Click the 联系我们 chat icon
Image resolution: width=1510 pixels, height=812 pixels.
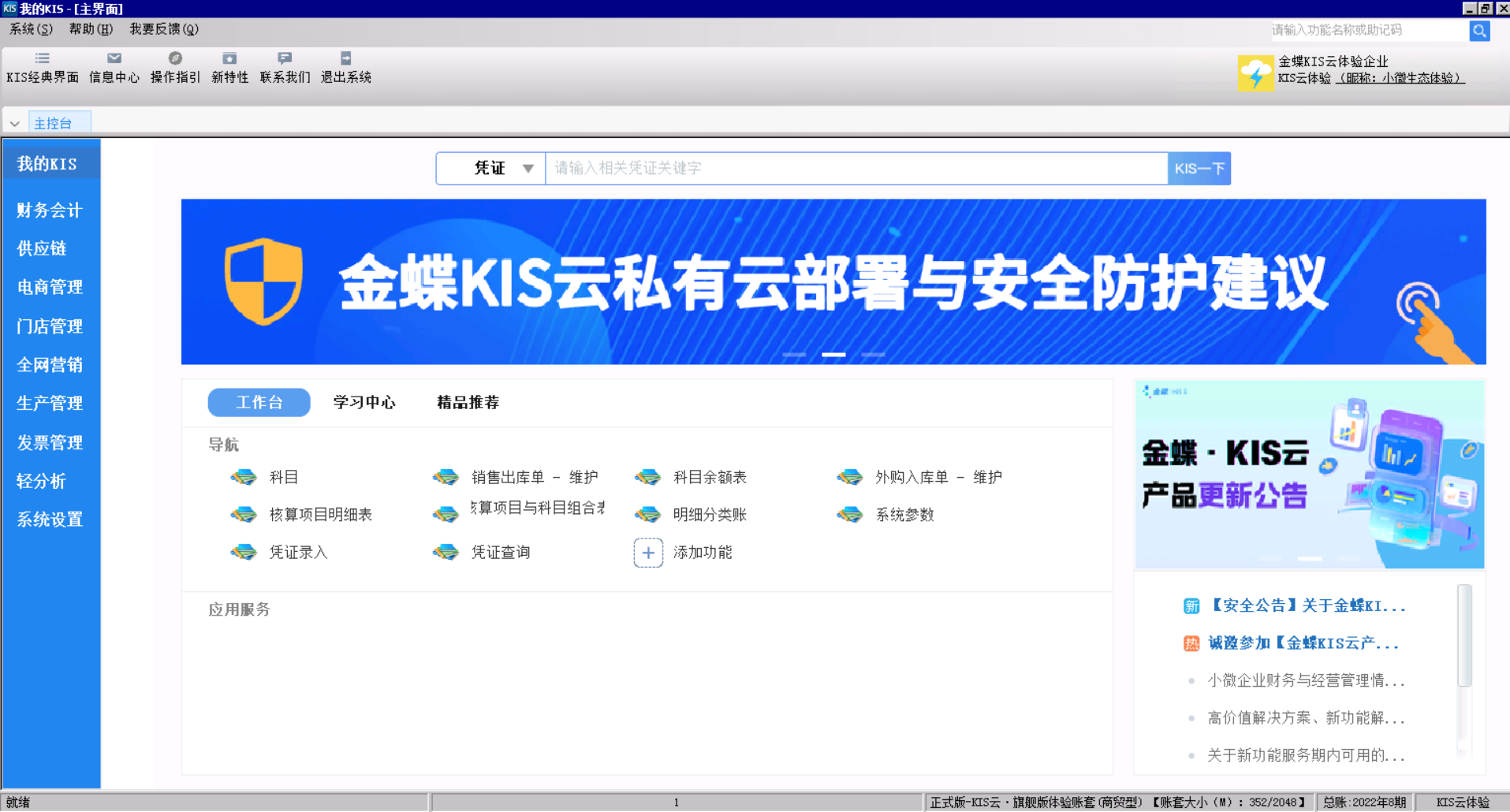pos(285,59)
